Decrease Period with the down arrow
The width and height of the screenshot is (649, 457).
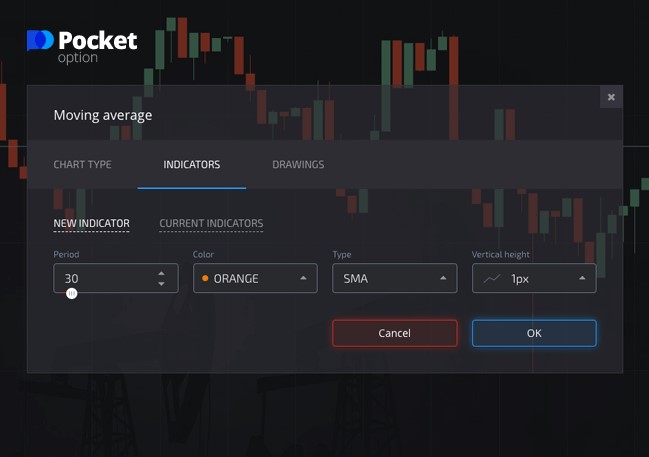point(162,284)
